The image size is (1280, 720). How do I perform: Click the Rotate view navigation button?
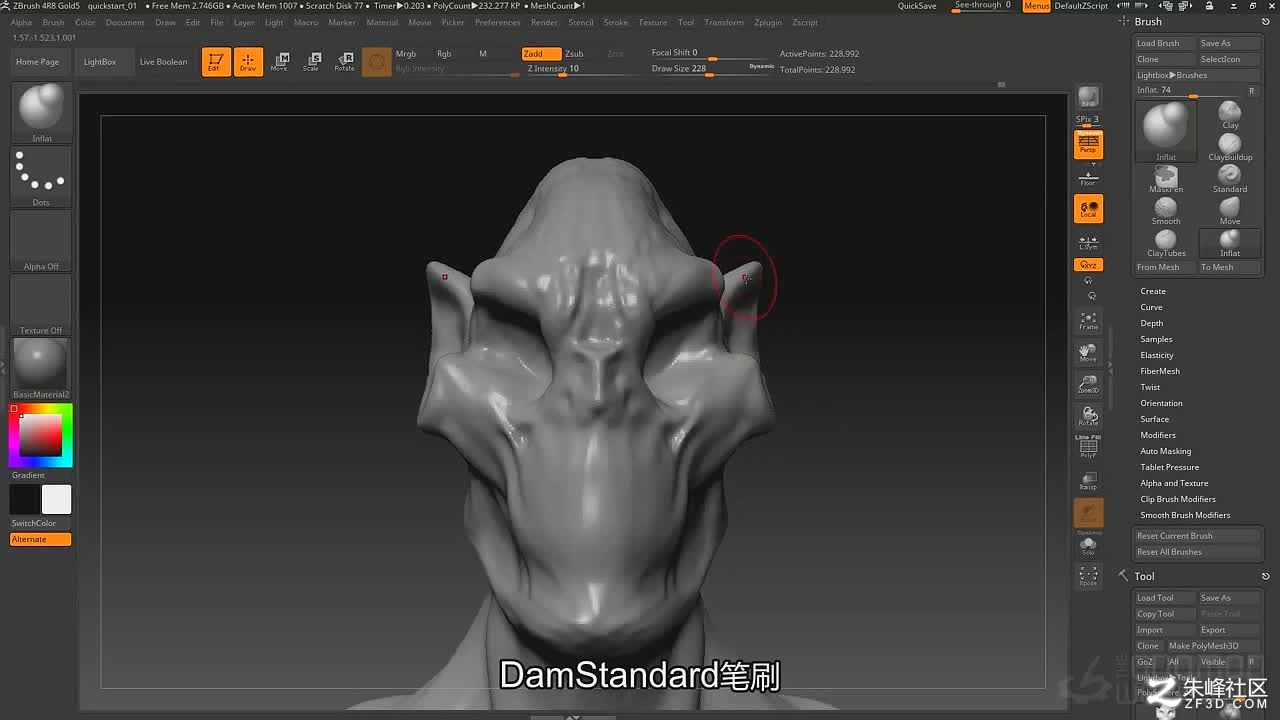point(1088,416)
